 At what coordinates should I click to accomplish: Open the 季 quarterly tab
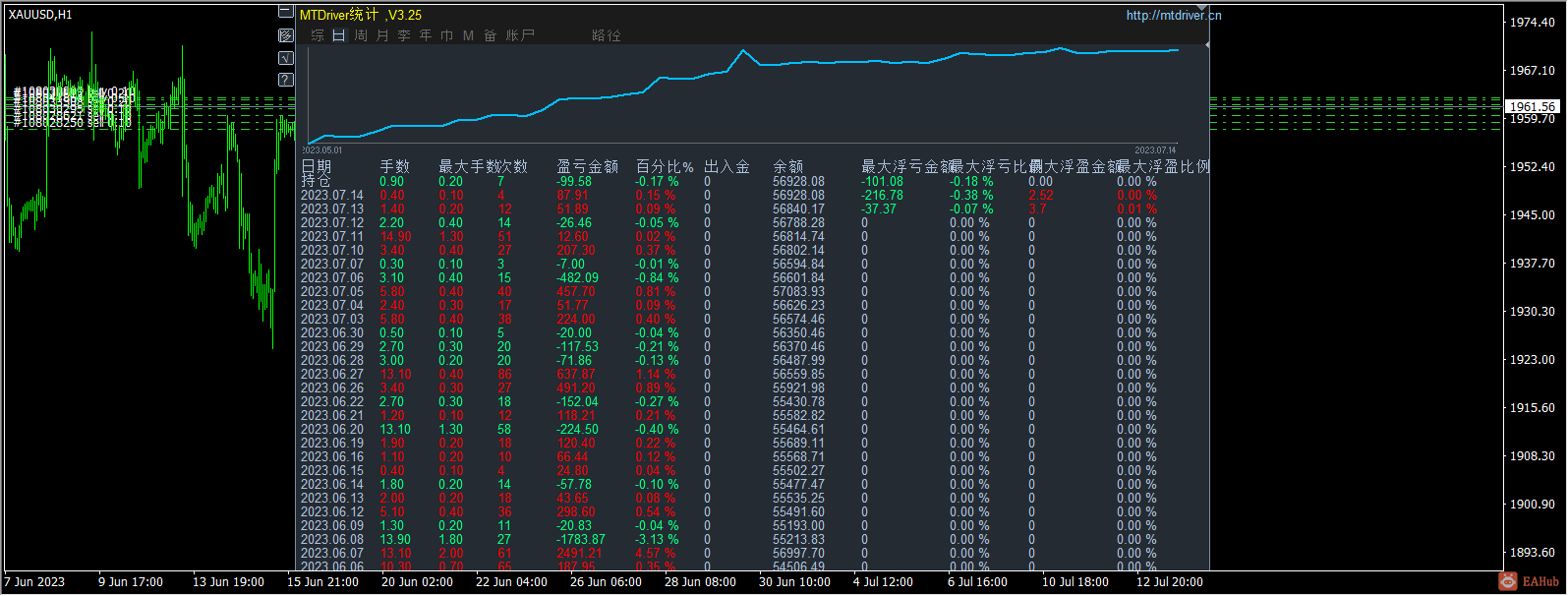[404, 35]
